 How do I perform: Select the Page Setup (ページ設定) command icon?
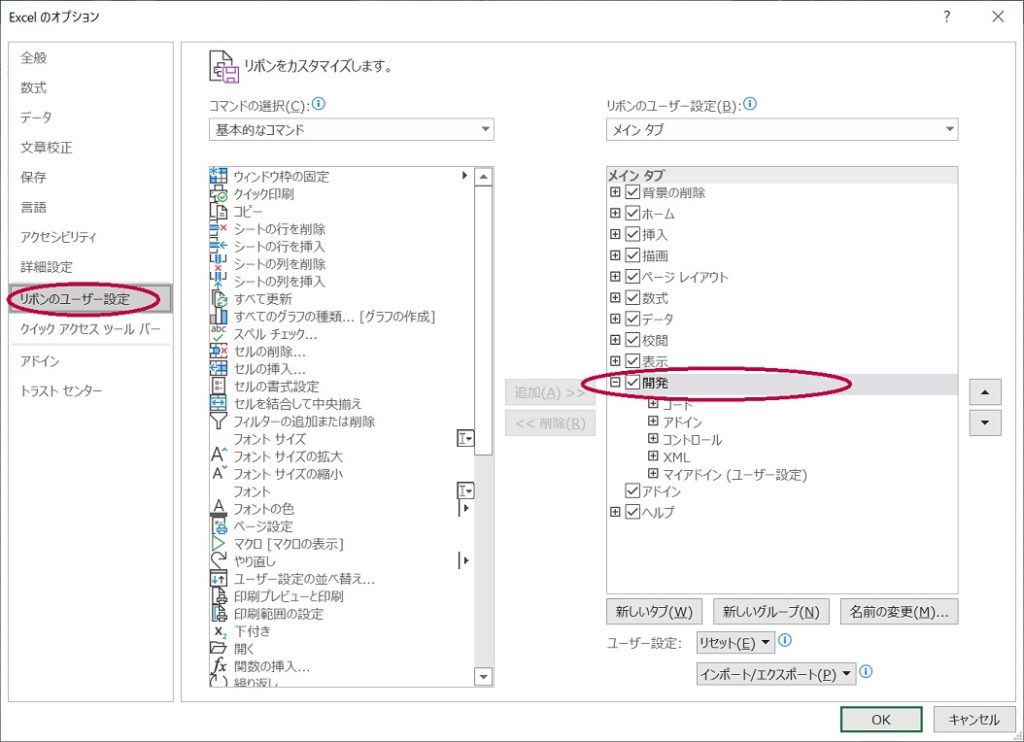[219, 526]
